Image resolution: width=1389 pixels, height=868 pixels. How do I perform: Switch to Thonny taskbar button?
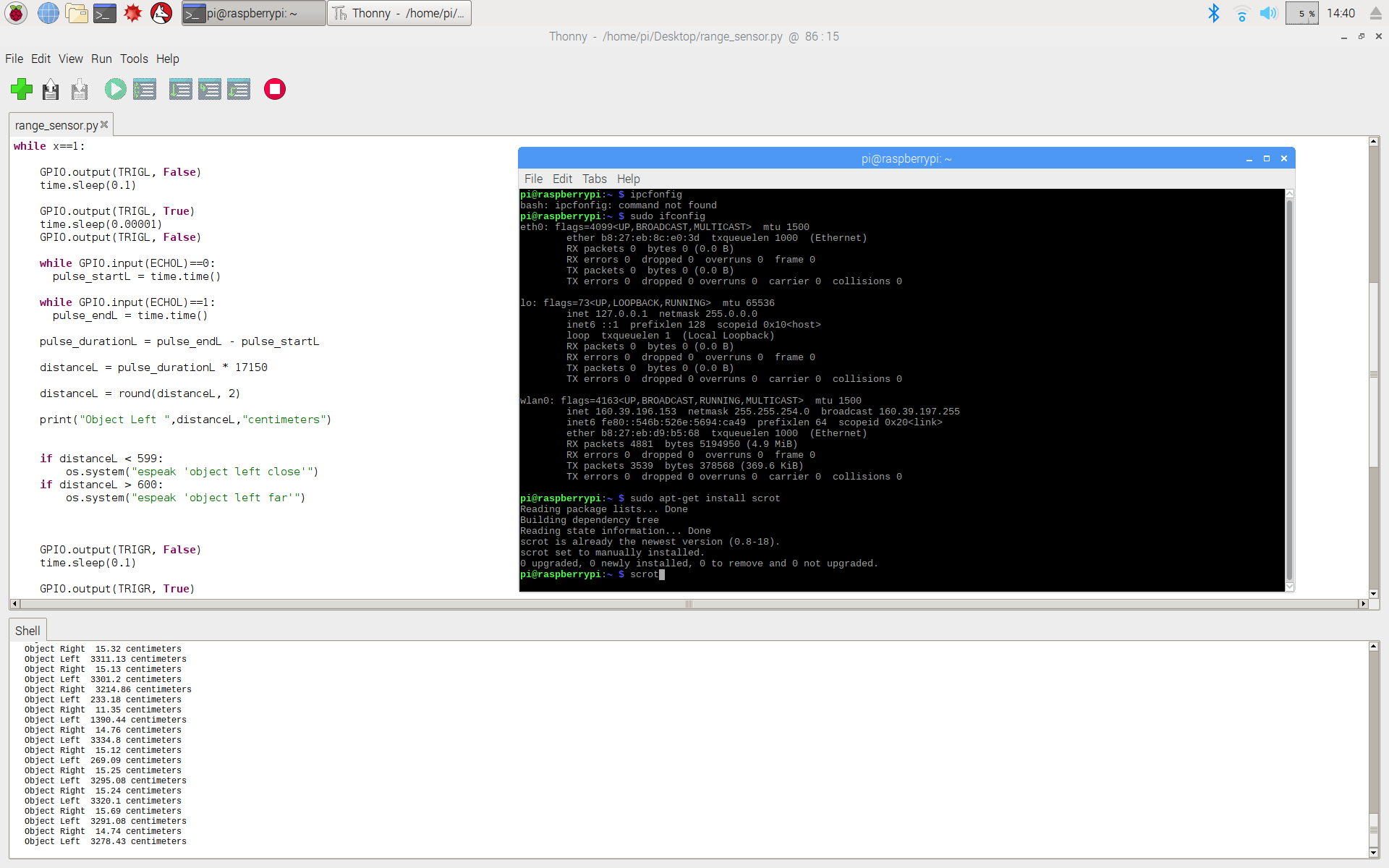point(399,13)
